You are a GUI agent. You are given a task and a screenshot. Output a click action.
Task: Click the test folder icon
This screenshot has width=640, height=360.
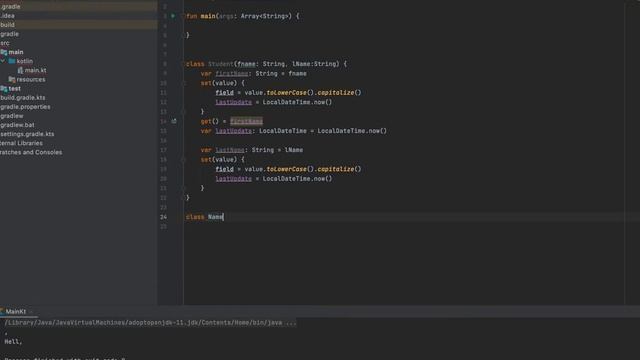pyautogui.click(x=4, y=89)
